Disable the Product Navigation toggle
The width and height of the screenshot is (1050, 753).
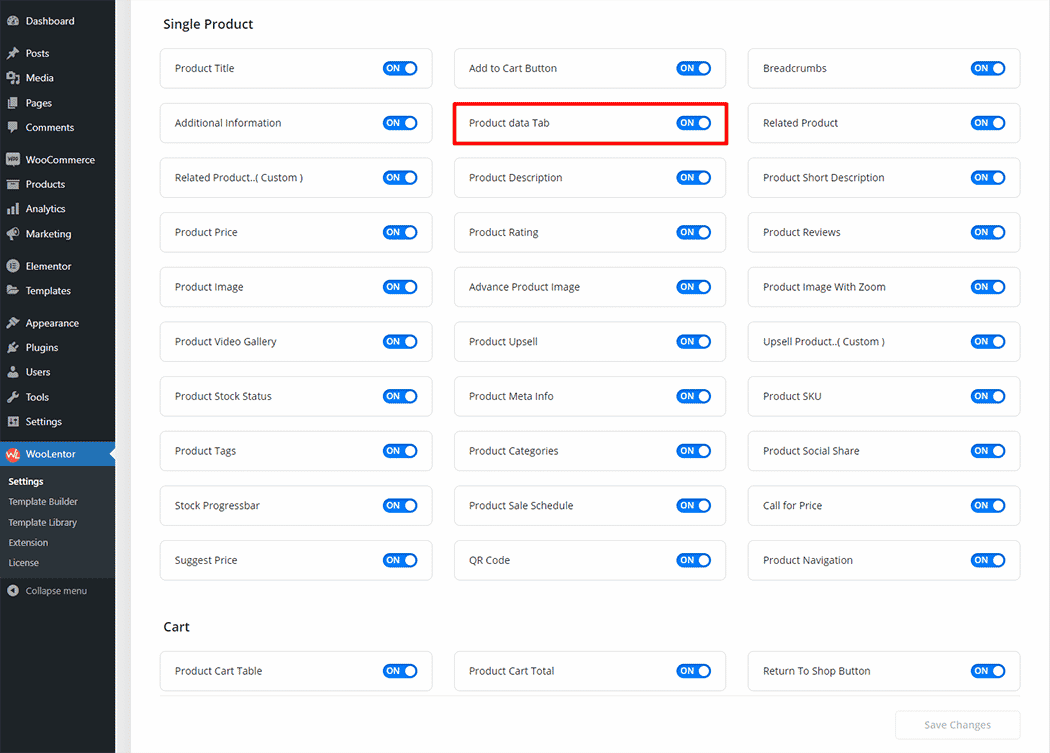(x=987, y=560)
